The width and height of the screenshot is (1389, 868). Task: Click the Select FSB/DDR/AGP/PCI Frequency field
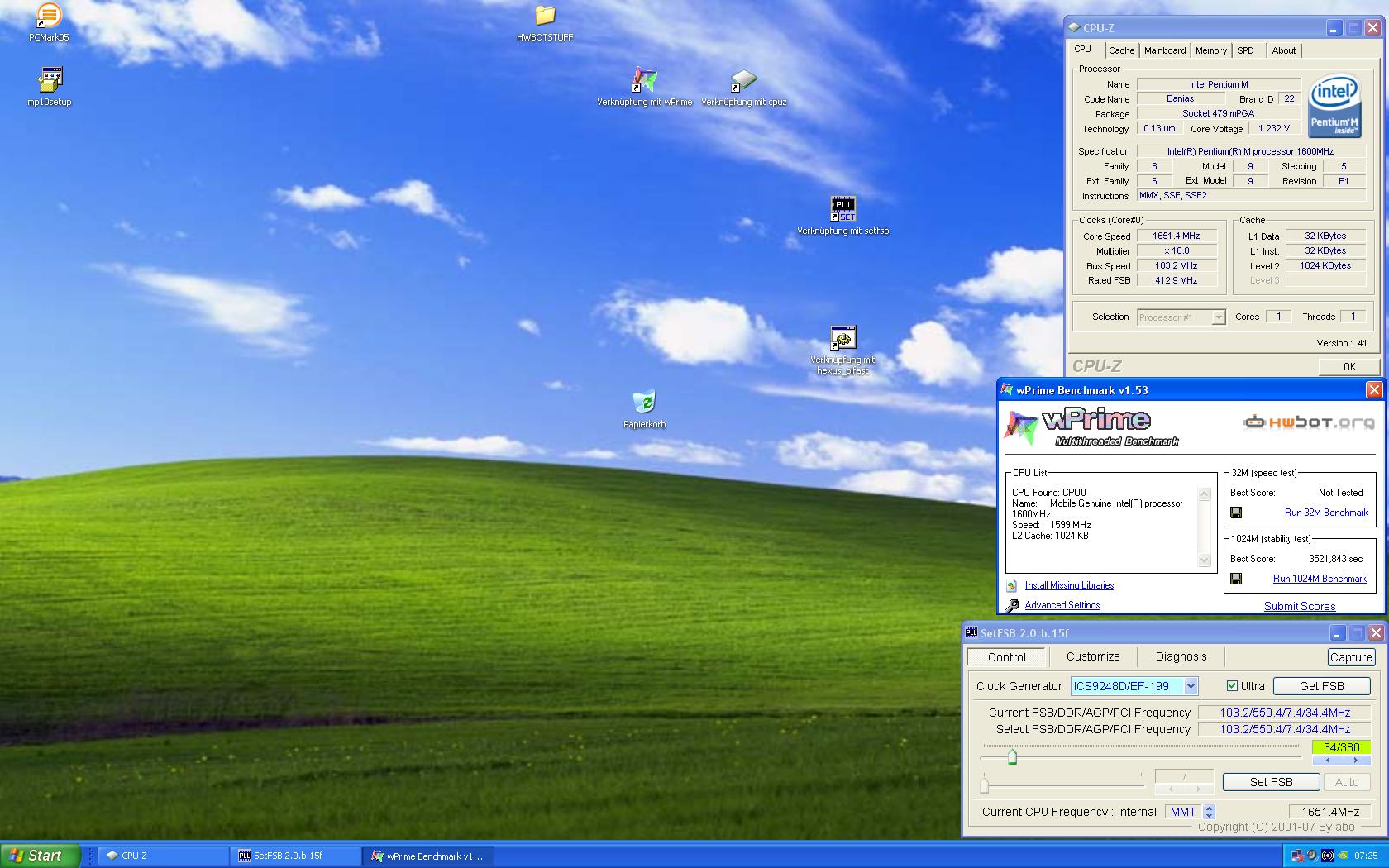click(1284, 729)
